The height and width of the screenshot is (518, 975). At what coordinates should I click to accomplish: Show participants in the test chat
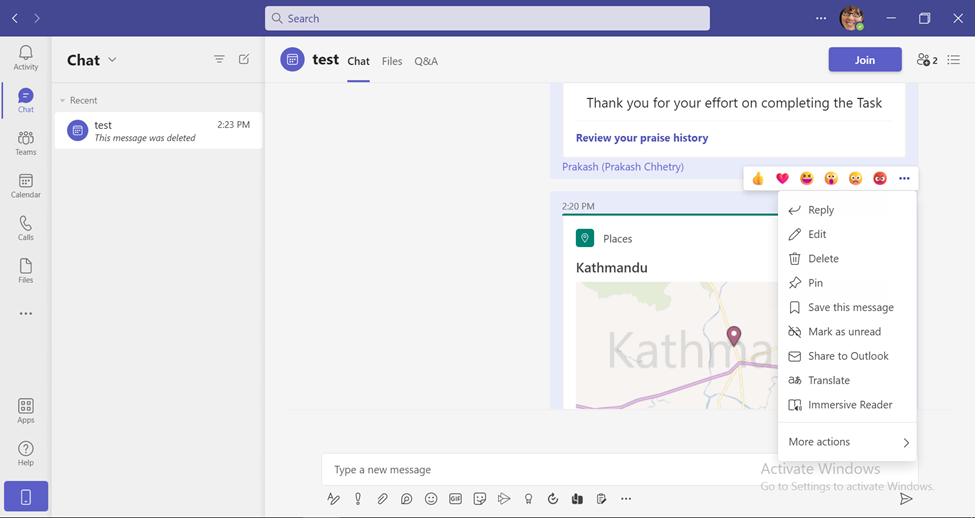click(x=926, y=60)
